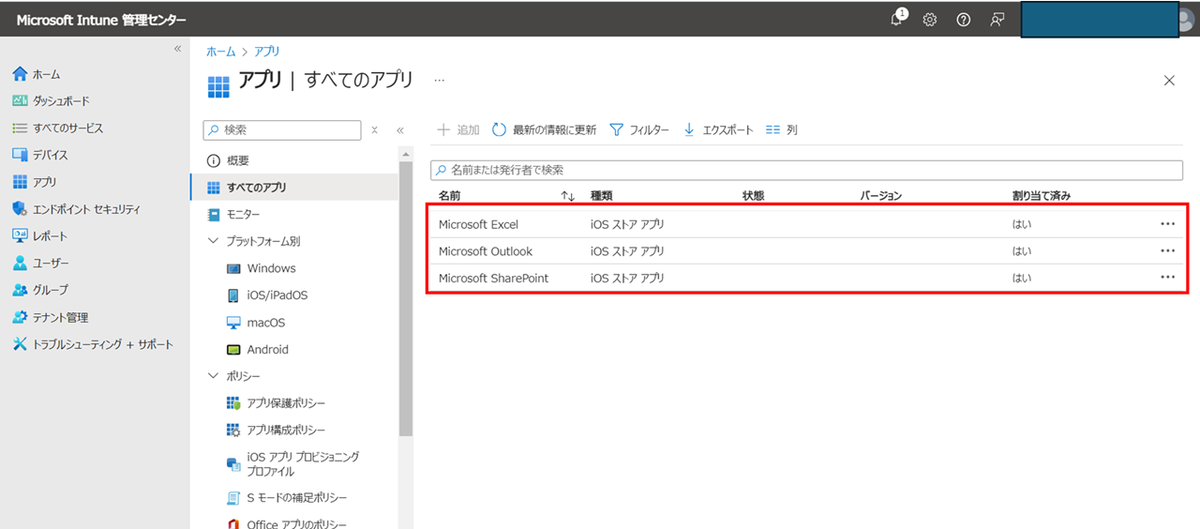Open the settings gear icon
Image resolution: width=1200 pixels, height=529 pixels.
(x=930, y=19)
